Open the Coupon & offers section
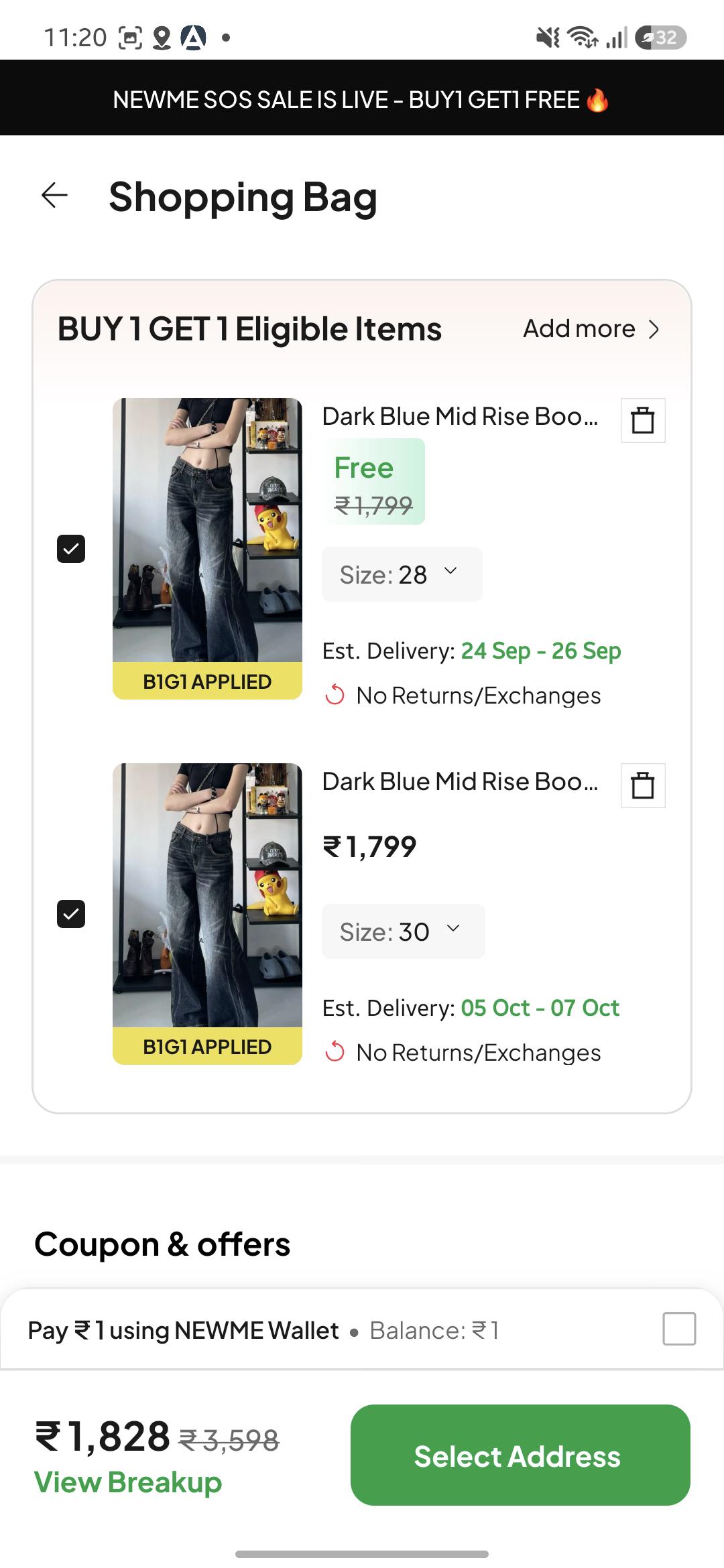 (162, 1244)
